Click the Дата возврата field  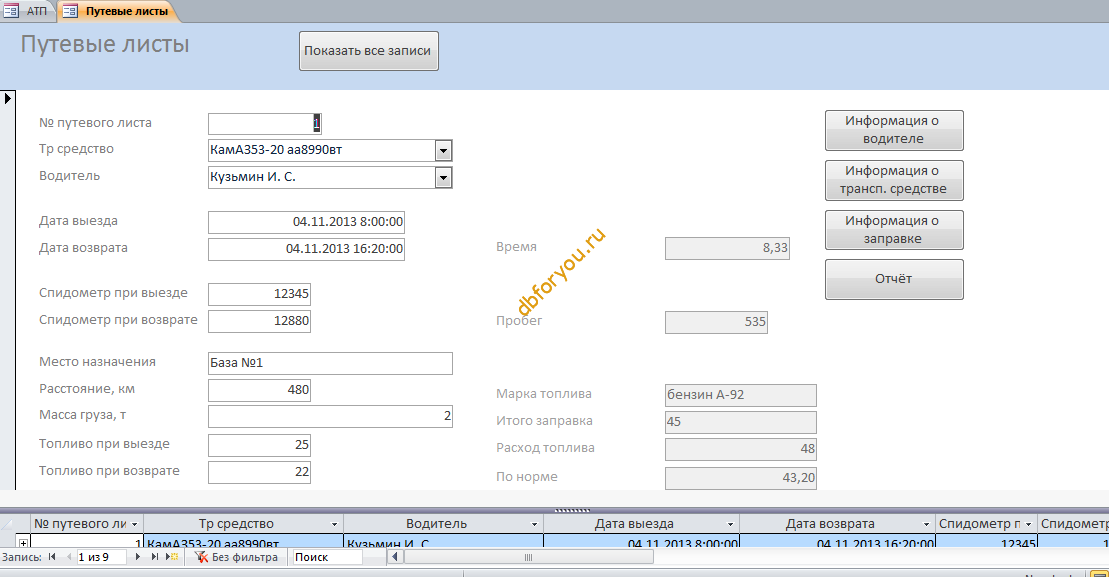click(306, 249)
